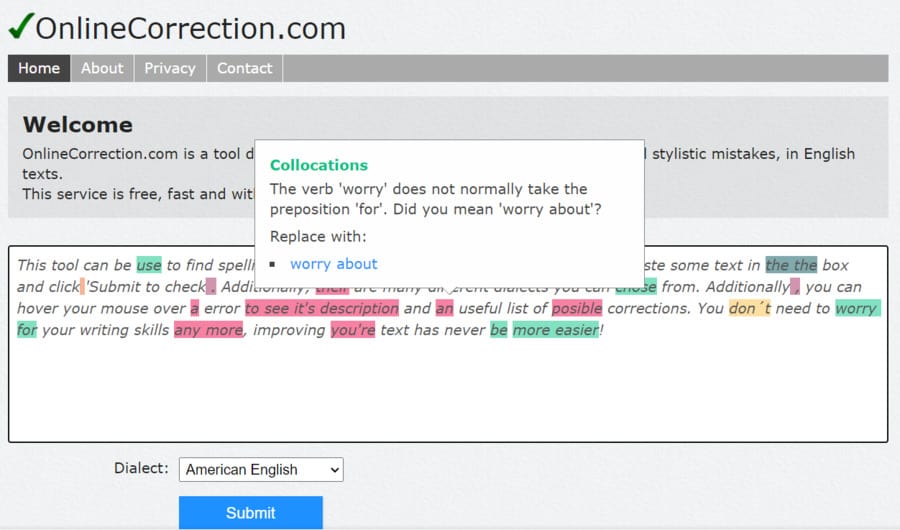Click the misspelled word 'posible'
Screen dimensions: 900x530
pos(577,308)
